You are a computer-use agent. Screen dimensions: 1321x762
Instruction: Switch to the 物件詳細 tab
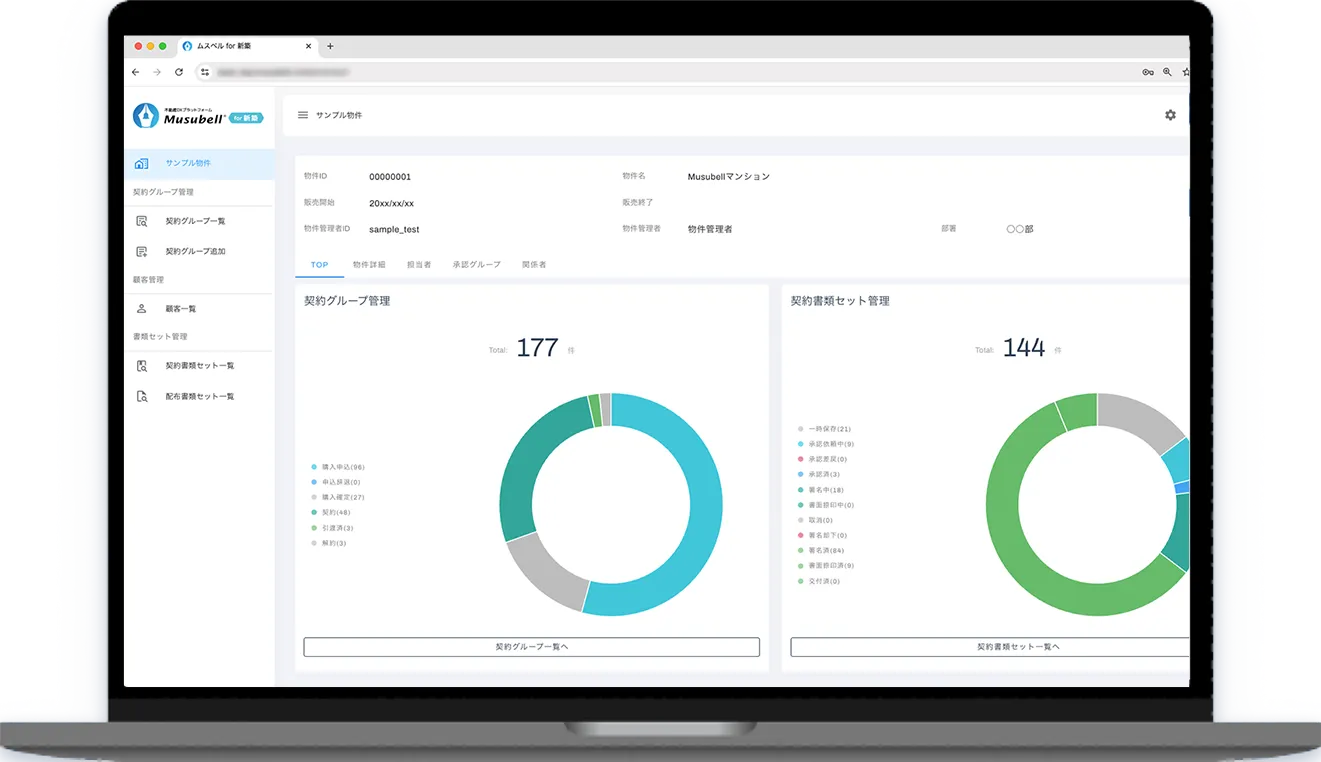[x=369, y=265]
